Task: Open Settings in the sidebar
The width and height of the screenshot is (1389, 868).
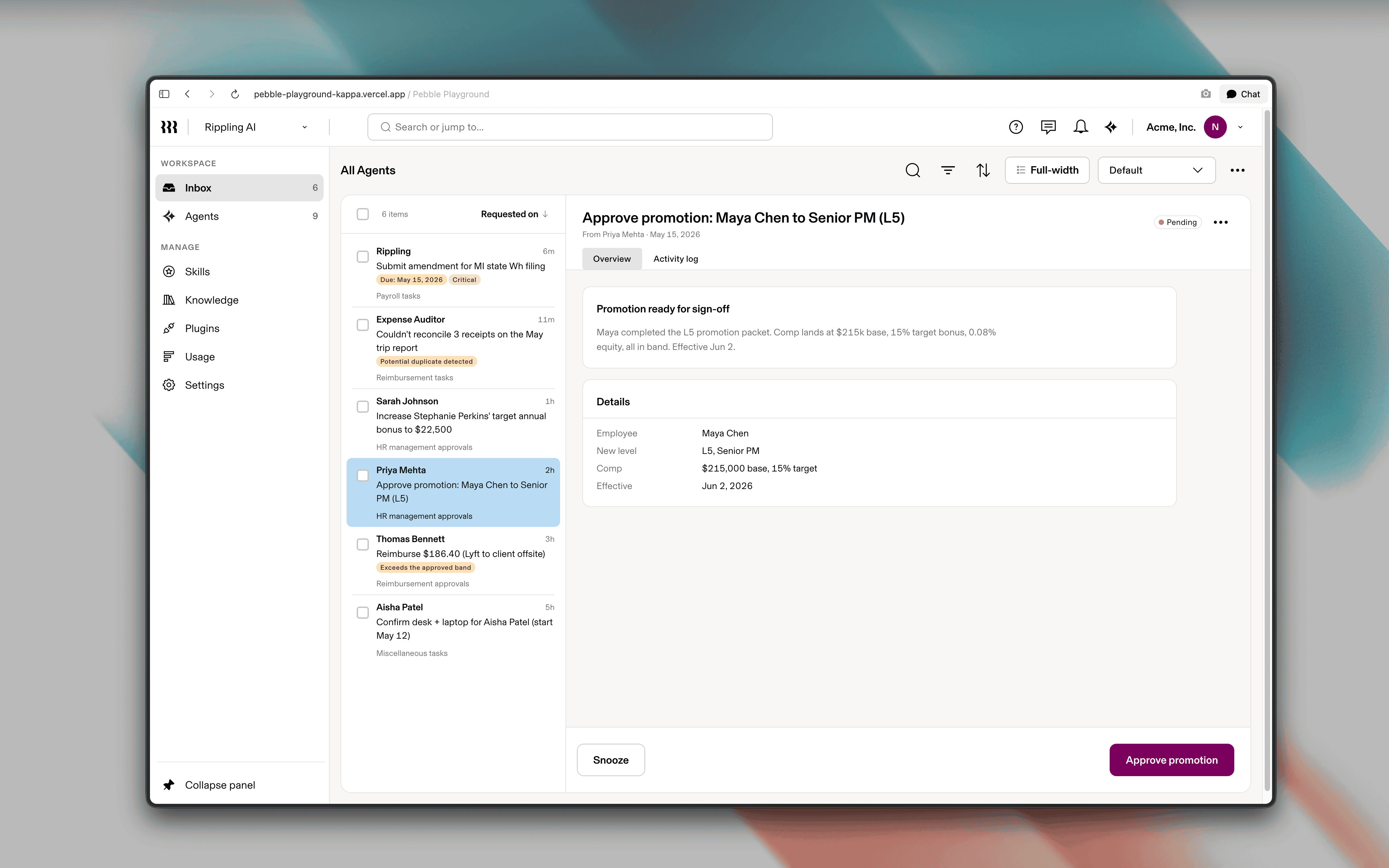Action: (239, 385)
